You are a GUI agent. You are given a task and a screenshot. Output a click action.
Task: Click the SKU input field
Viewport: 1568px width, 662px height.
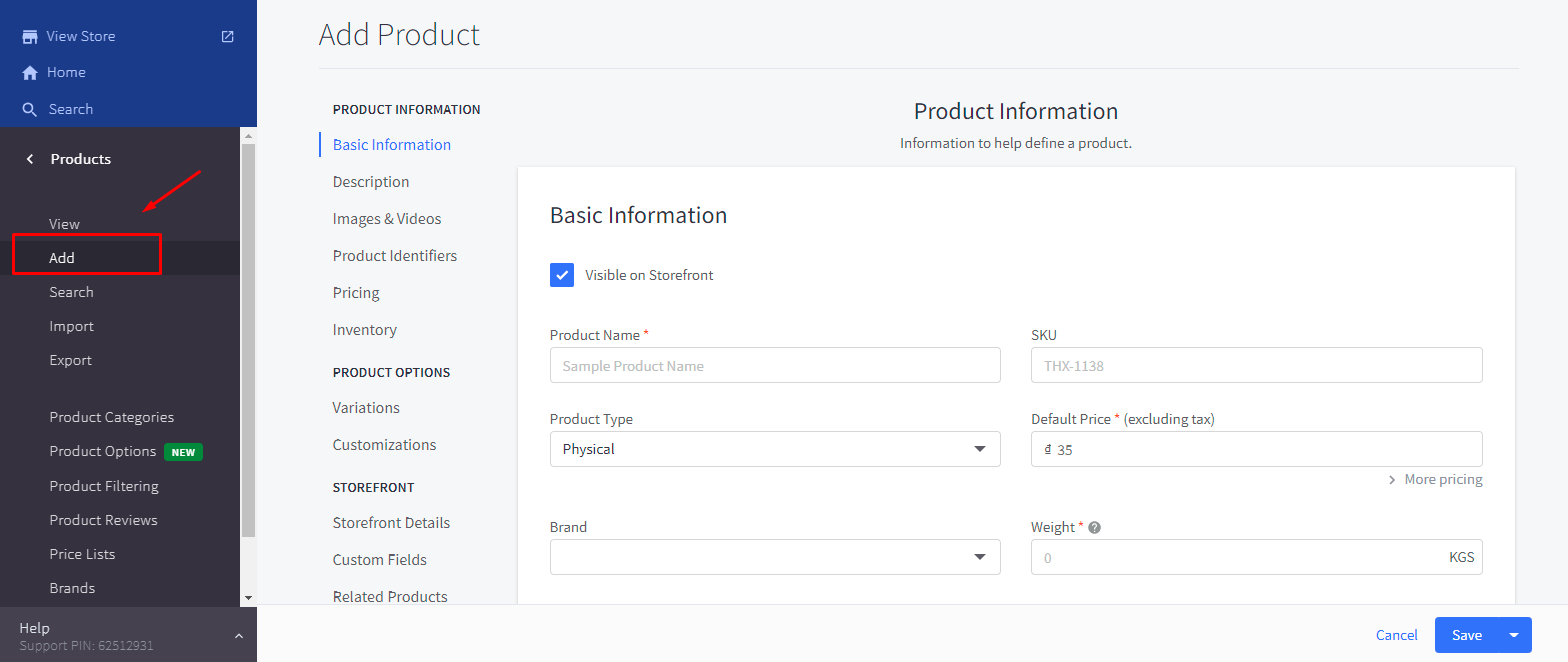click(1256, 366)
